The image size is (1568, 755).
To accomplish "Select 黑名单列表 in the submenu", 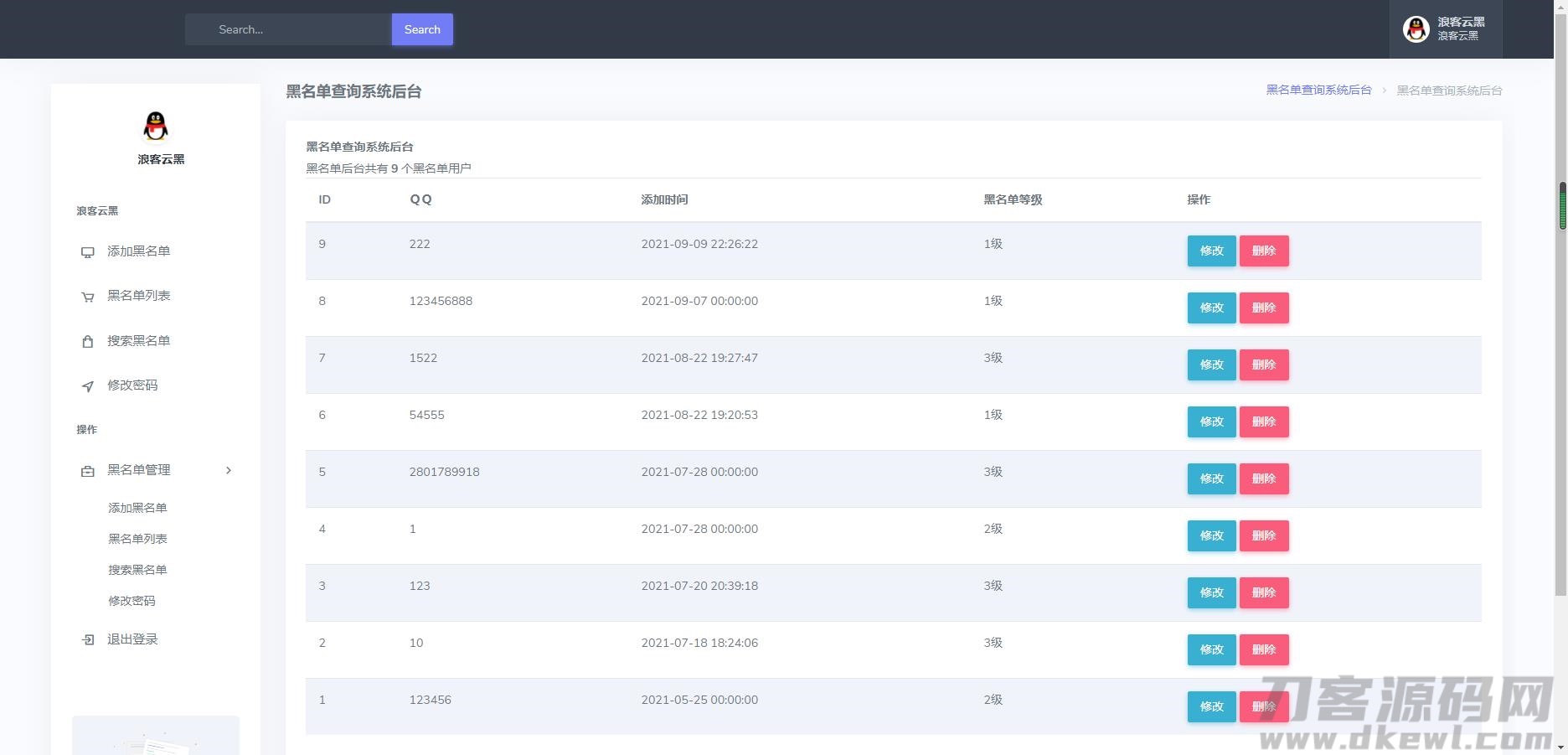I will (137, 539).
